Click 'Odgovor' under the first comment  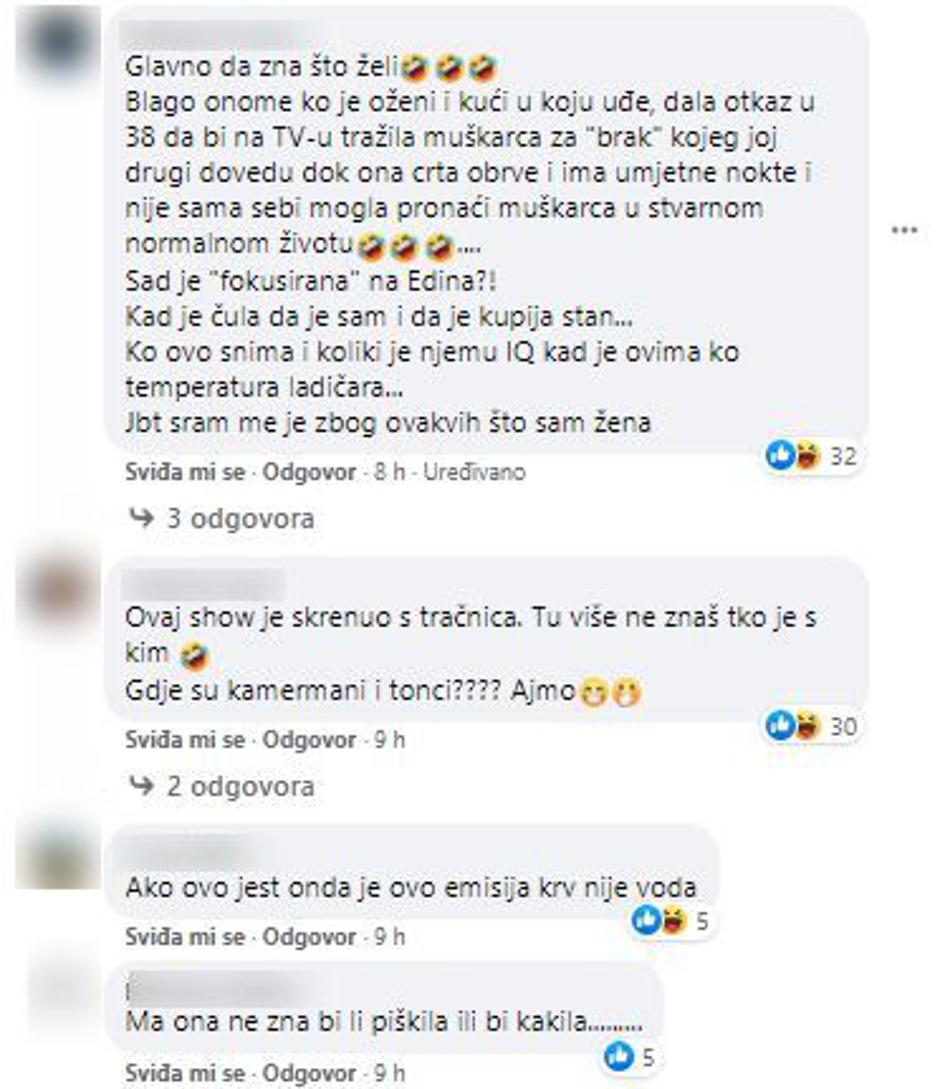coord(309,472)
